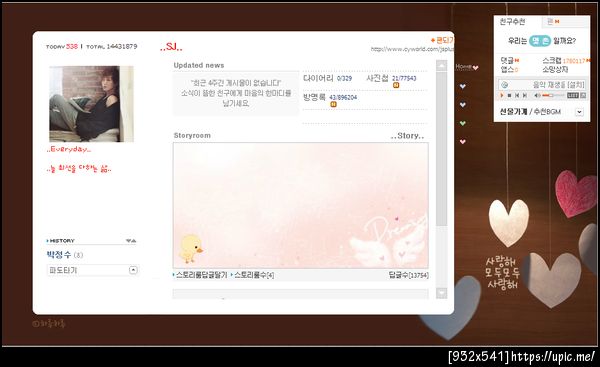Open the 방명록 section
The image size is (600, 367).
tap(314, 97)
